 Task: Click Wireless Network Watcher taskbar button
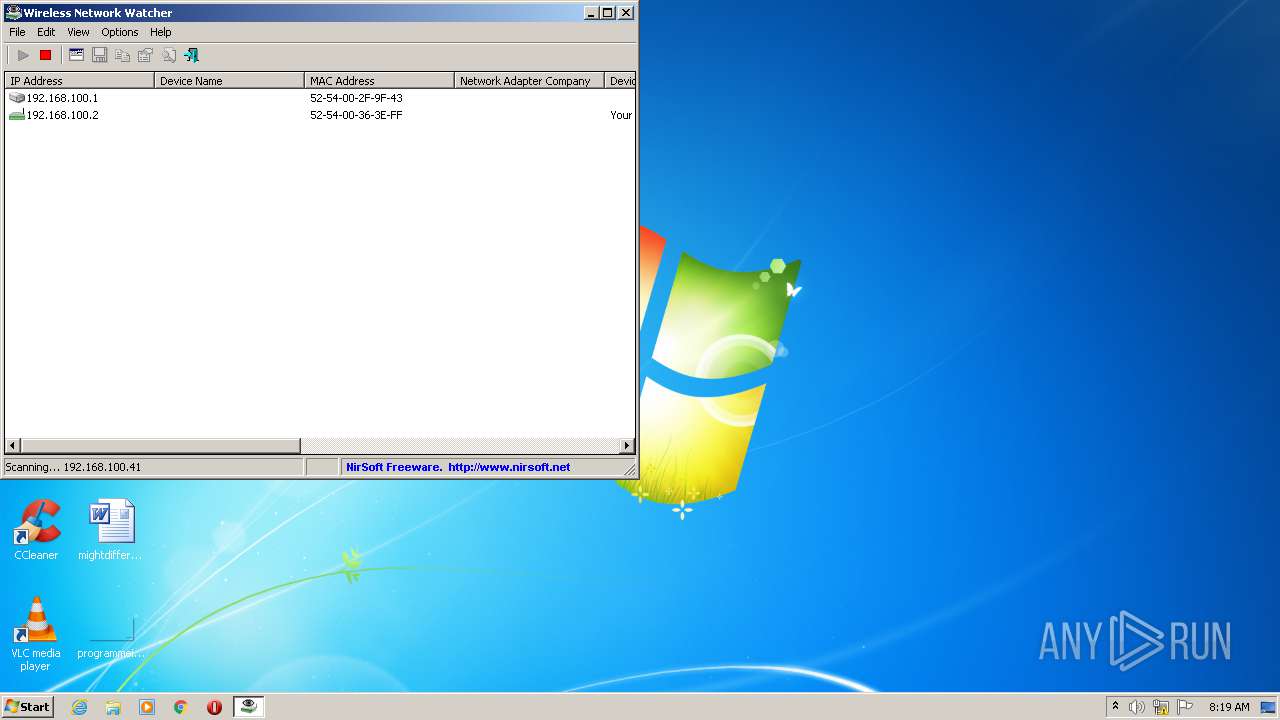(248, 706)
